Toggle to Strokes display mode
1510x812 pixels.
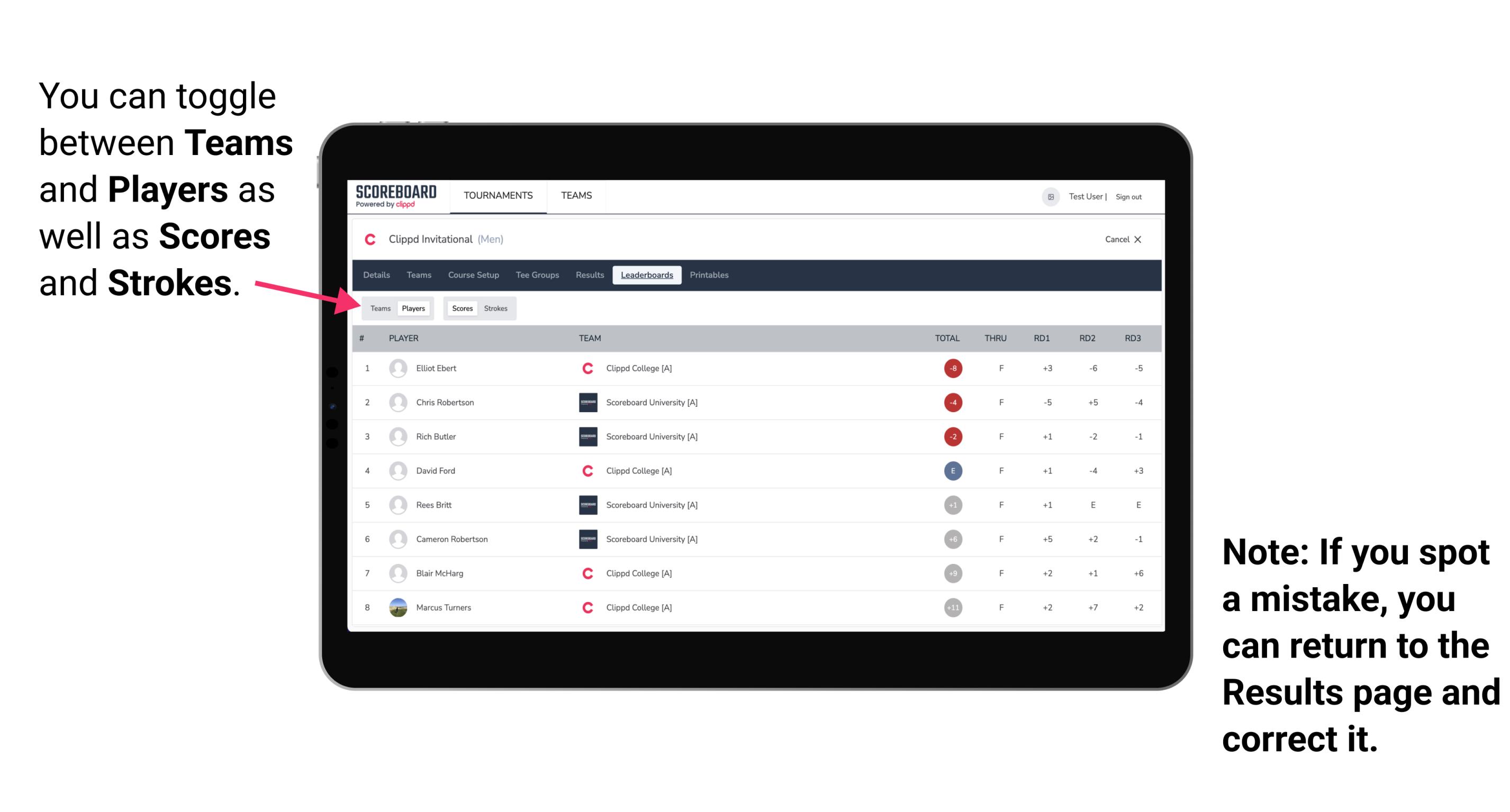tap(497, 308)
